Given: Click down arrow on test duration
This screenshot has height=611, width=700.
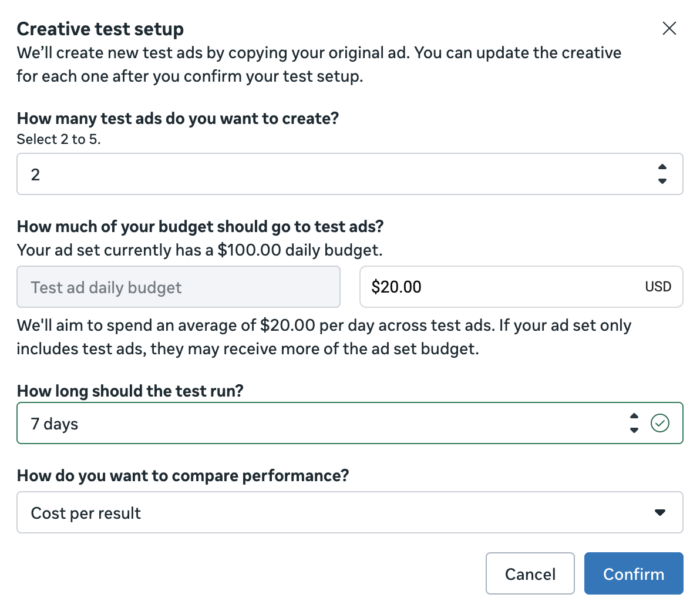Looking at the screenshot, I should tap(634, 430).
